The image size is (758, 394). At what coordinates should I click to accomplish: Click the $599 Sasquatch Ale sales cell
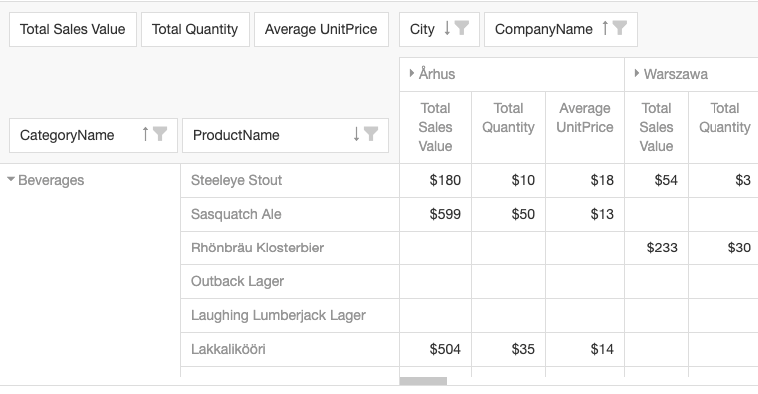click(x=435, y=214)
